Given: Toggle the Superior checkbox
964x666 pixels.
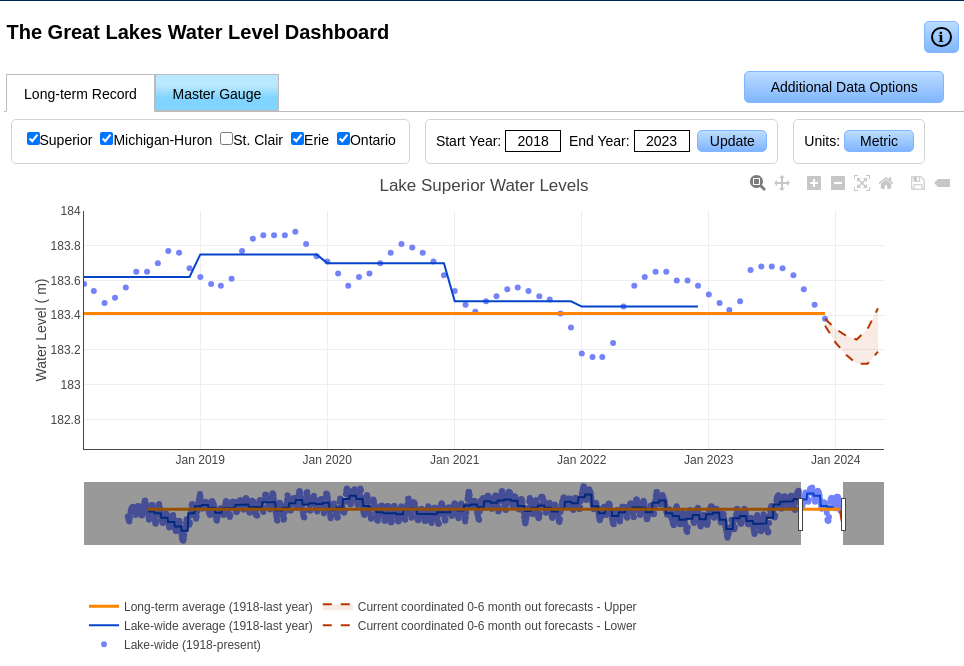Looking at the screenshot, I should pos(33,138).
